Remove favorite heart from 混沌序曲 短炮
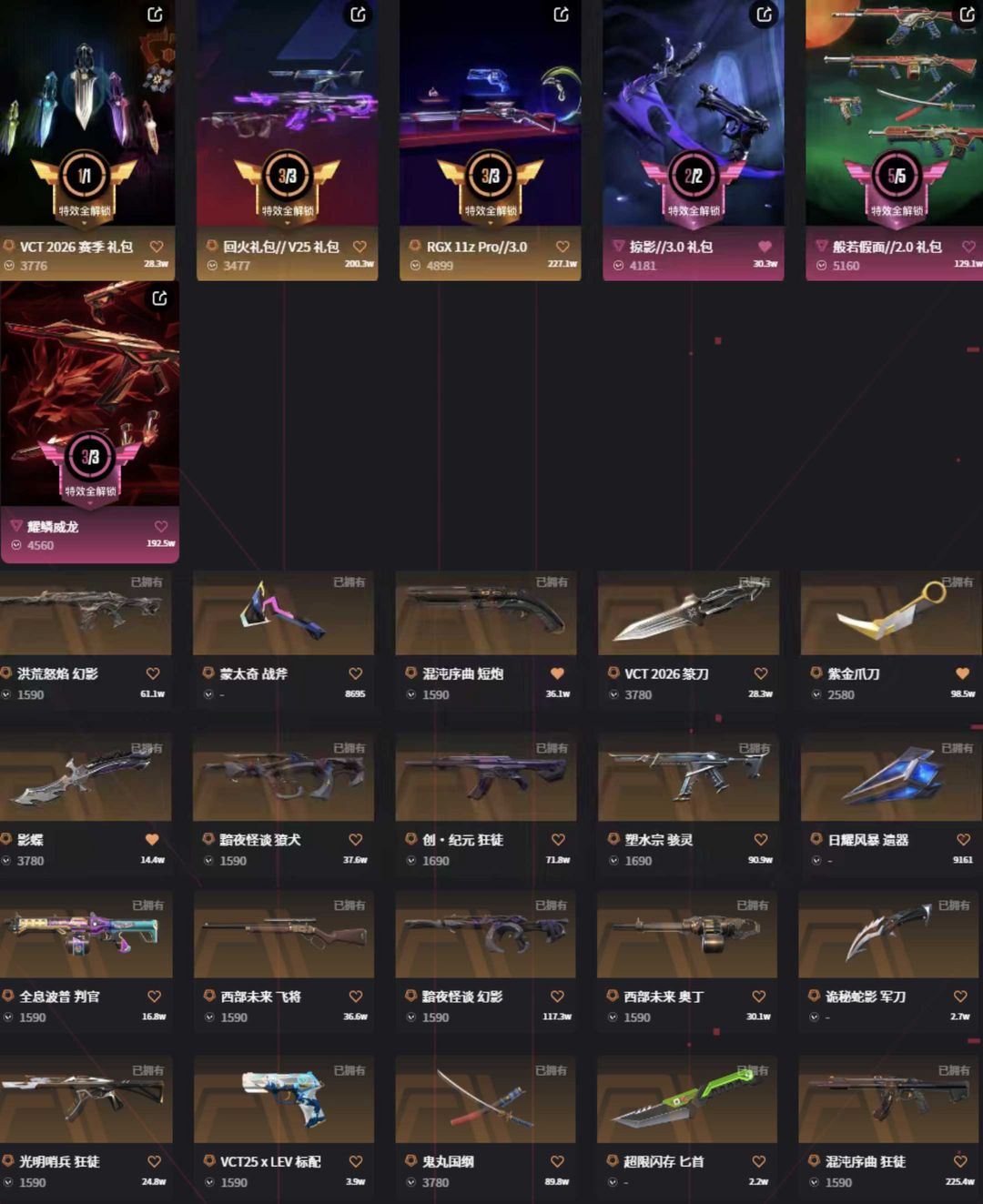Viewport: 983px width, 1204px height. click(x=557, y=673)
